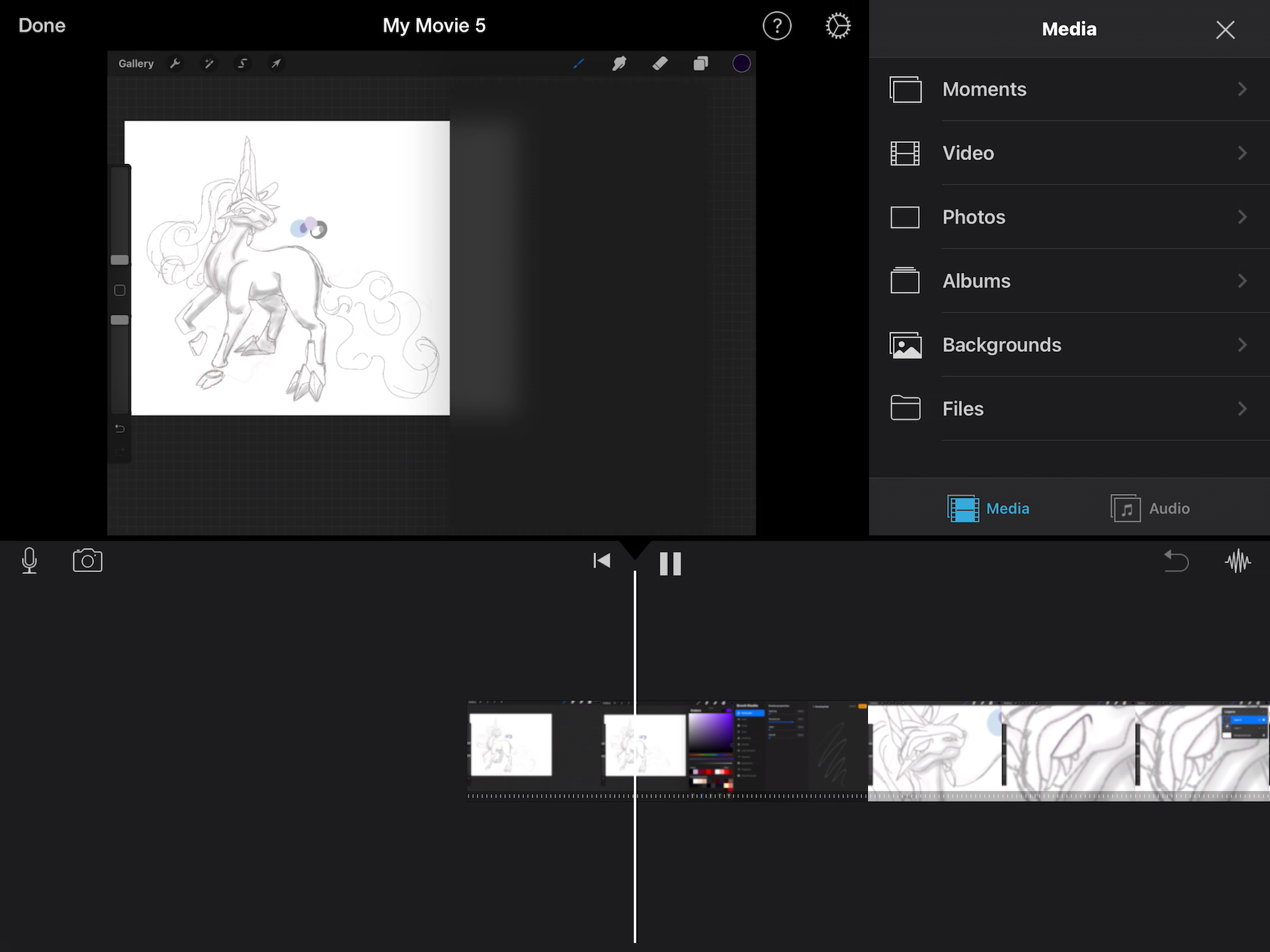Screen dimensions: 1270x952
Task: Expand Files with its chevron arrow
Action: coord(1242,409)
